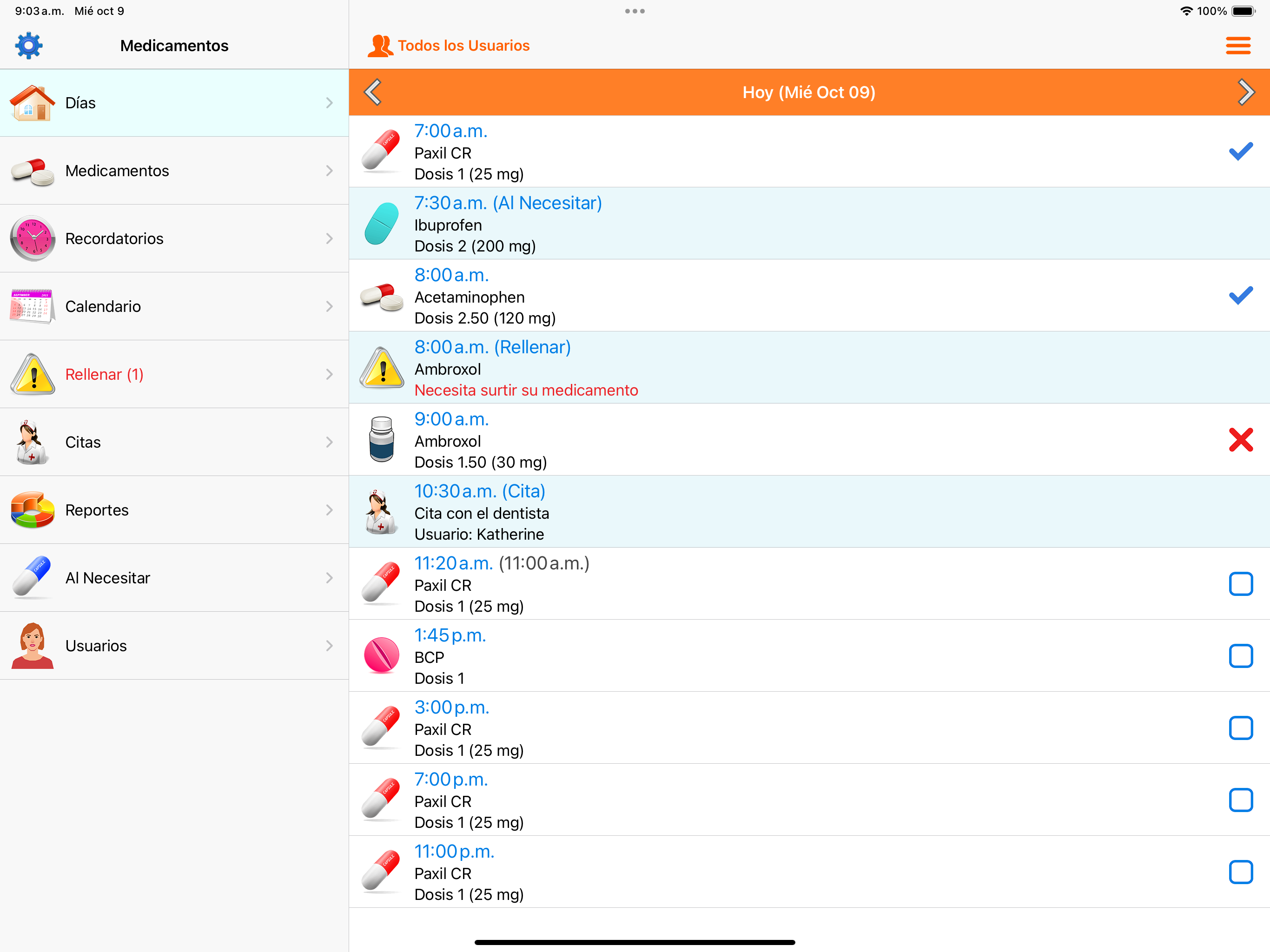Expand the Citas row chevron
This screenshot has width=1270, height=952.
(x=329, y=442)
